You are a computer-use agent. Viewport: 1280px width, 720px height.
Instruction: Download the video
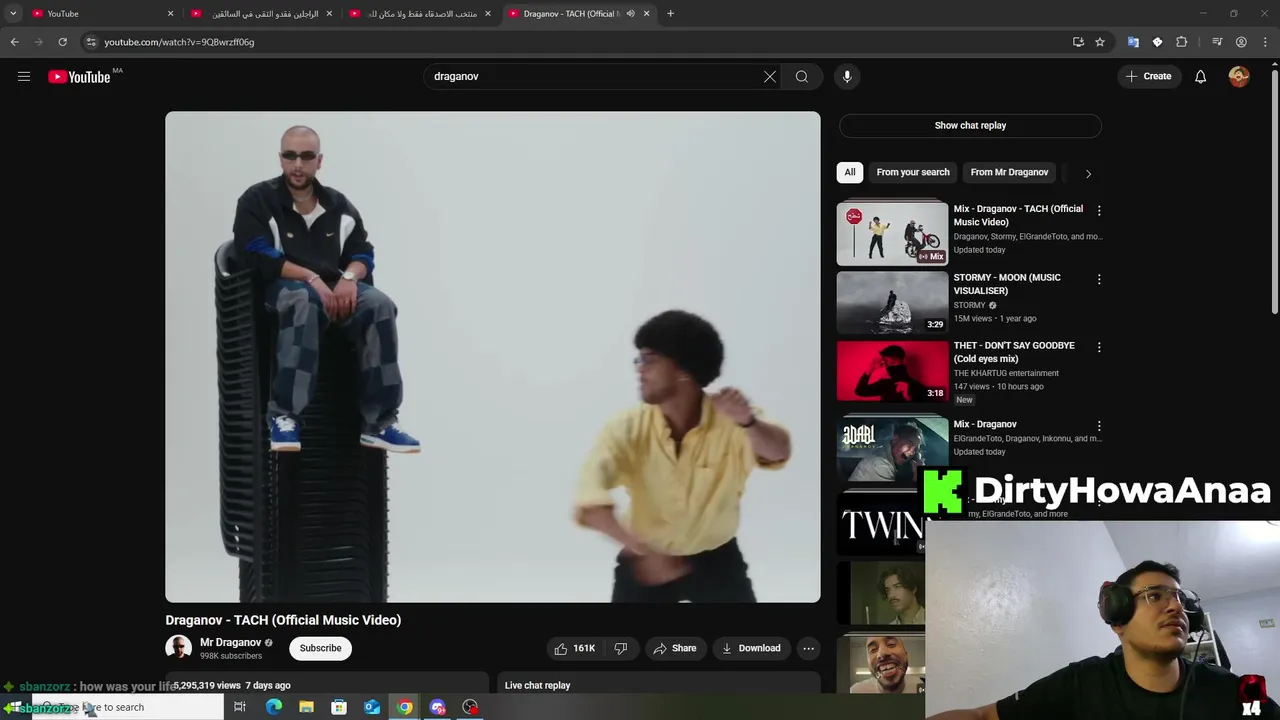751,648
